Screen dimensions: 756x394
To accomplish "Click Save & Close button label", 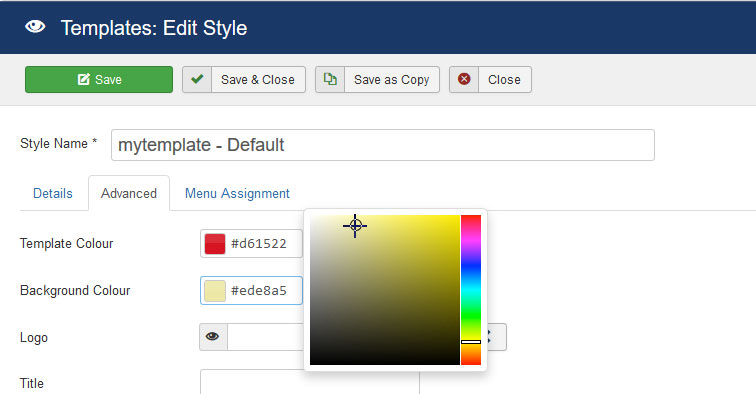I will click(257, 80).
